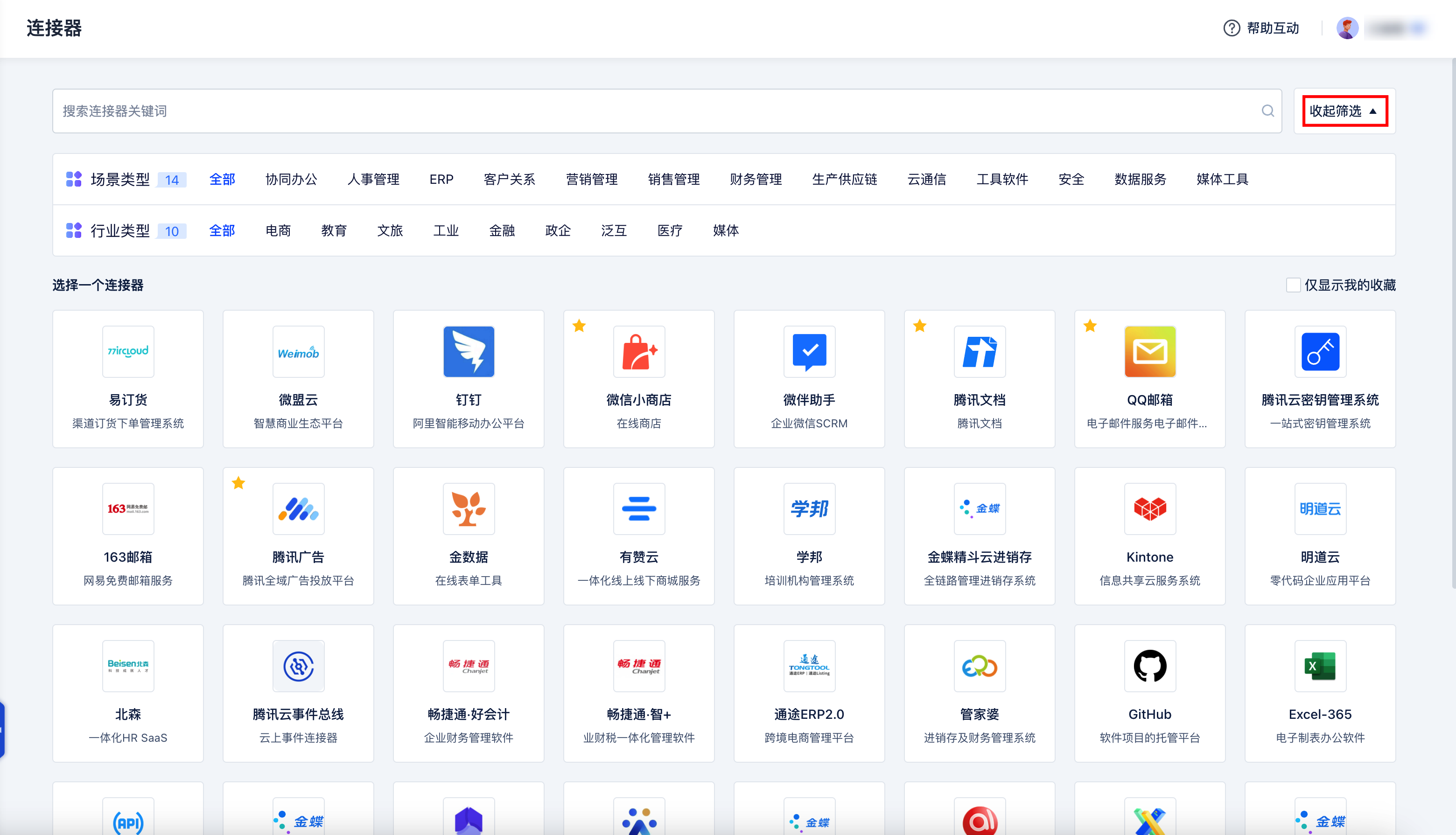Open the 金数据 tree icon
The height and width of the screenshot is (835, 1456).
(469, 508)
